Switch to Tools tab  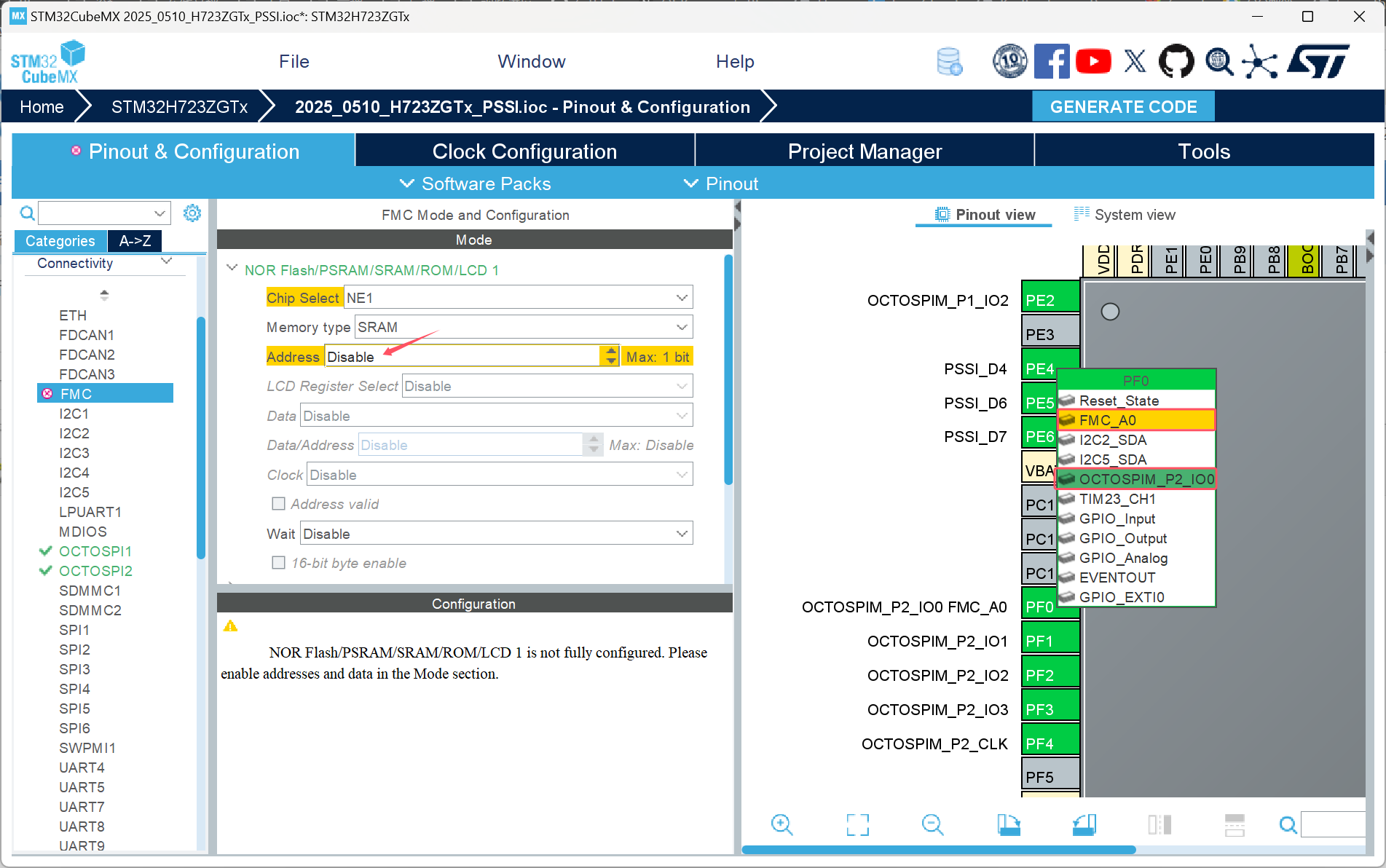(x=1204, y=151)
